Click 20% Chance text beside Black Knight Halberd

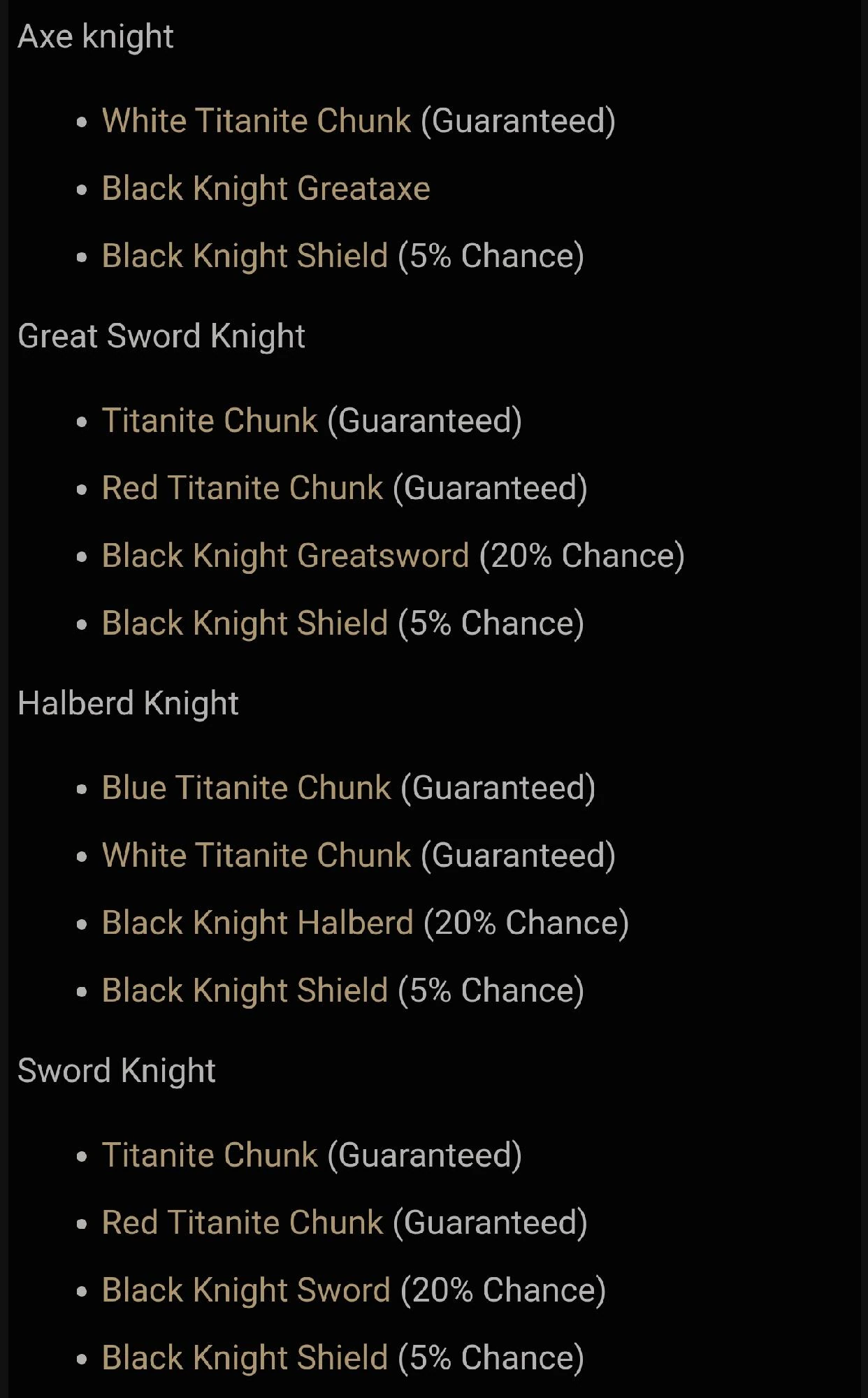click(x=526, y=923)
